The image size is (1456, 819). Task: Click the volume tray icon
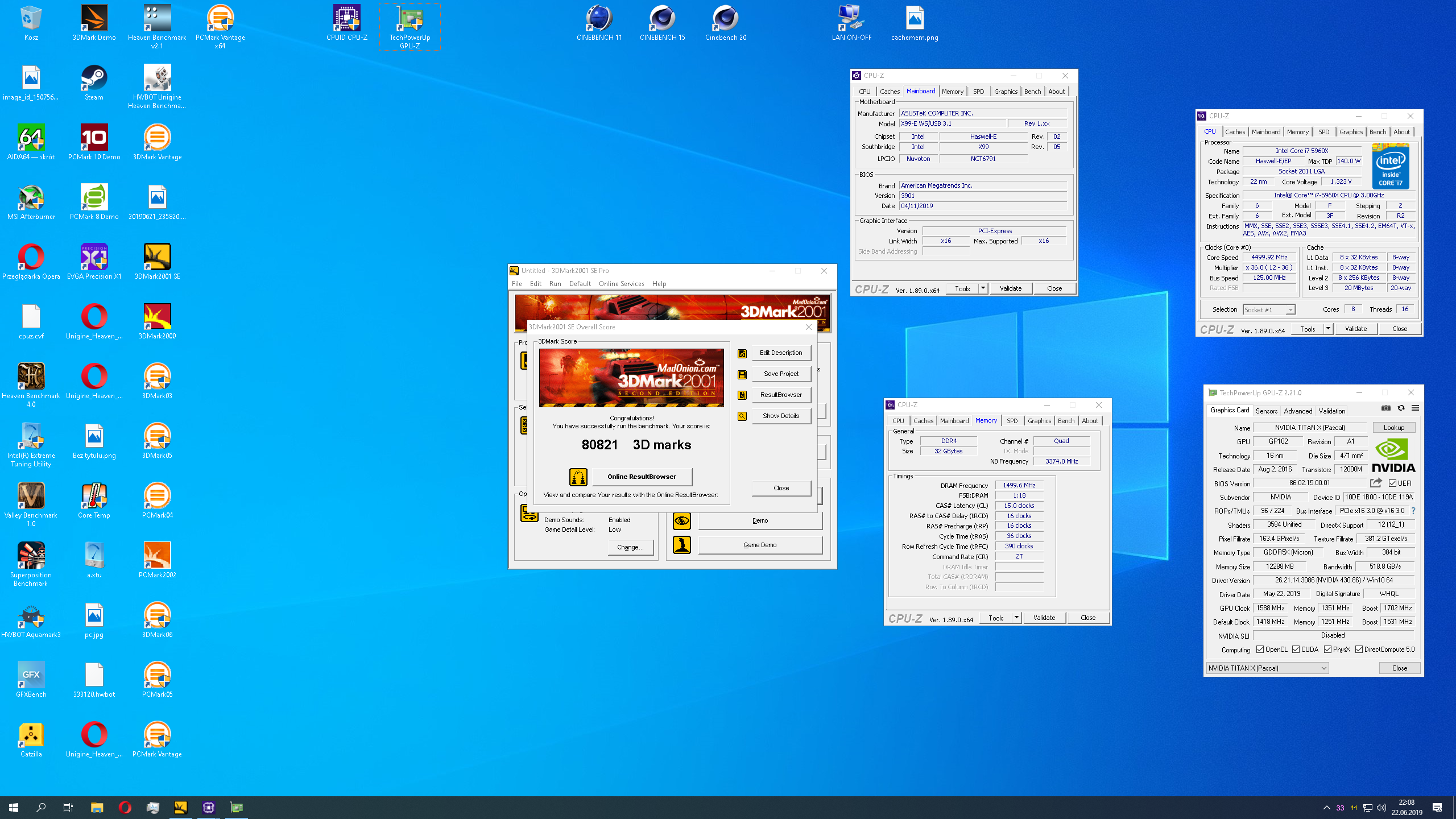[x=1381, y=808]
